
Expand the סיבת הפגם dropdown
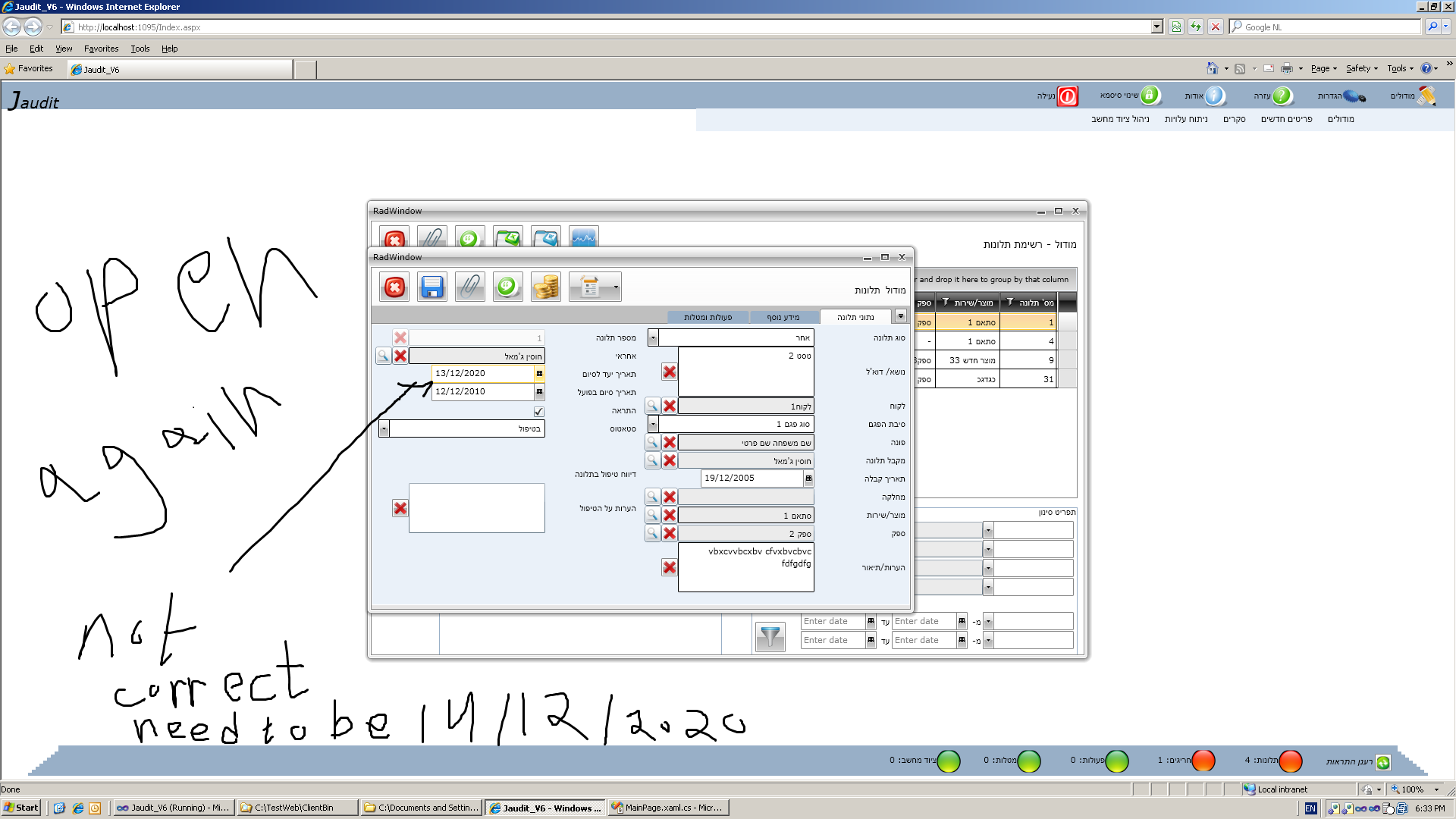[x=653, y=424]
